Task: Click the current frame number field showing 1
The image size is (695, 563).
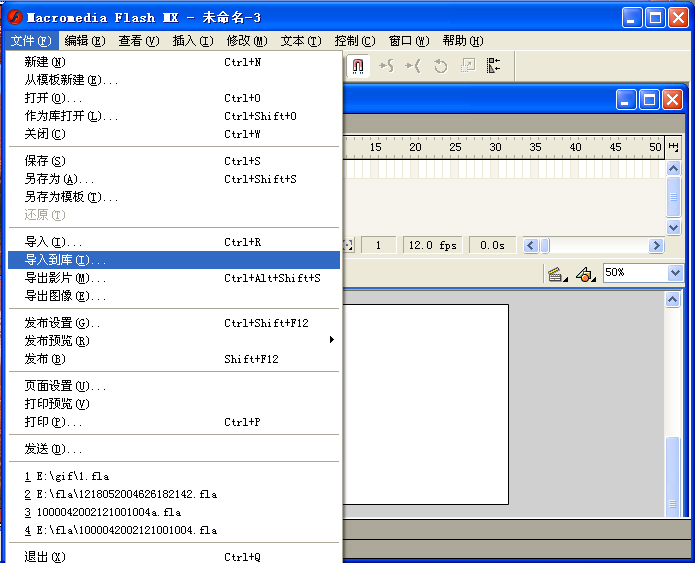Action: point(379,245)
